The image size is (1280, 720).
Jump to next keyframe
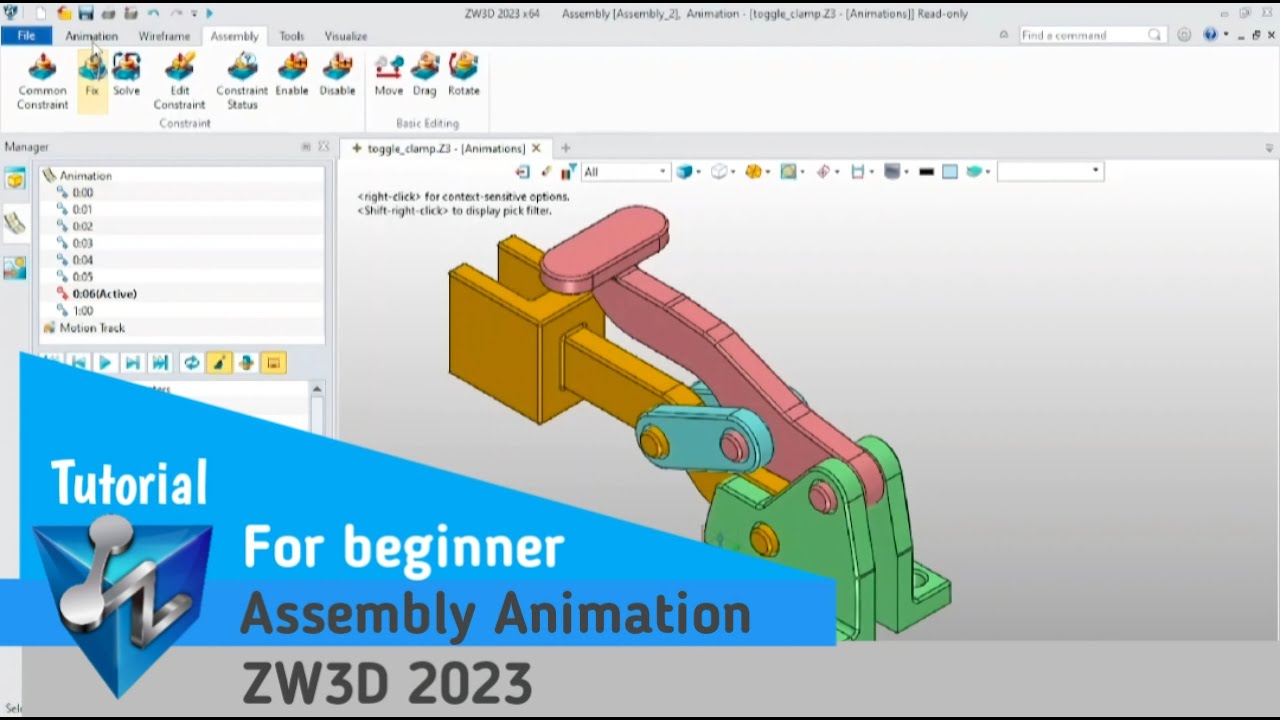coord(132,363)
